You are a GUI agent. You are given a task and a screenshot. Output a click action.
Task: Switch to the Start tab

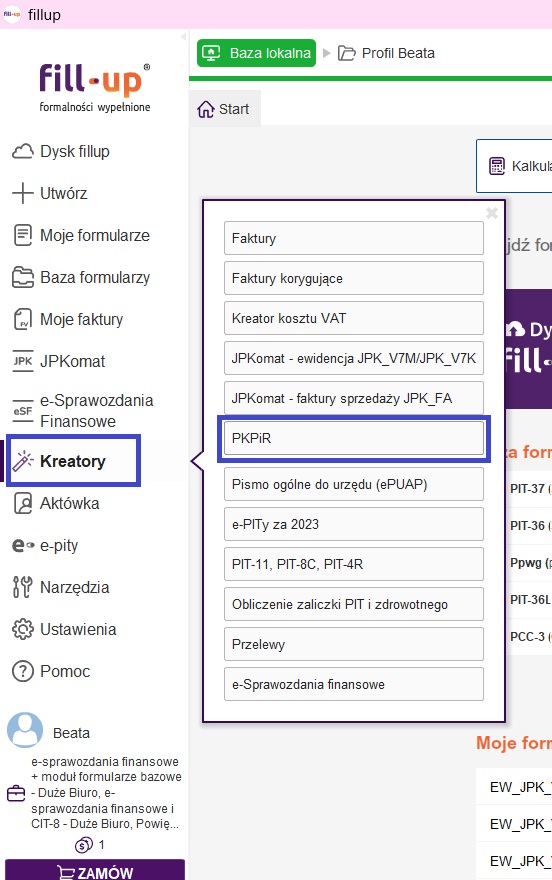point(223,109)
